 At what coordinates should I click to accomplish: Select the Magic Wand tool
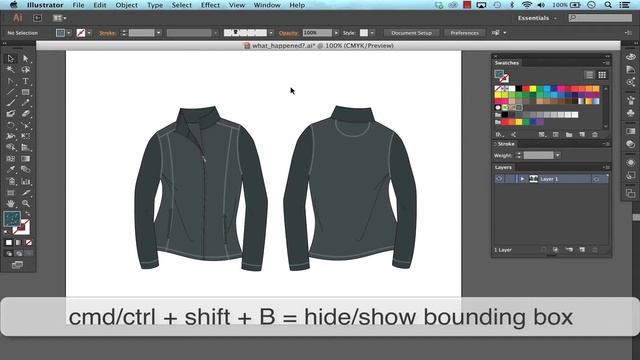11,70
